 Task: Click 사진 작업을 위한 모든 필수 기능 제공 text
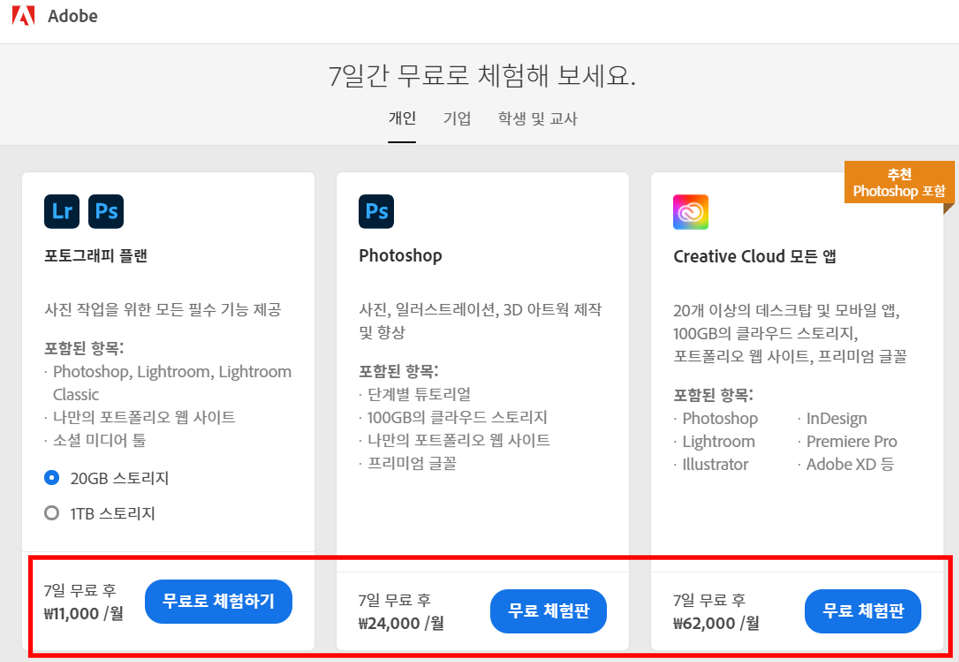163,310
